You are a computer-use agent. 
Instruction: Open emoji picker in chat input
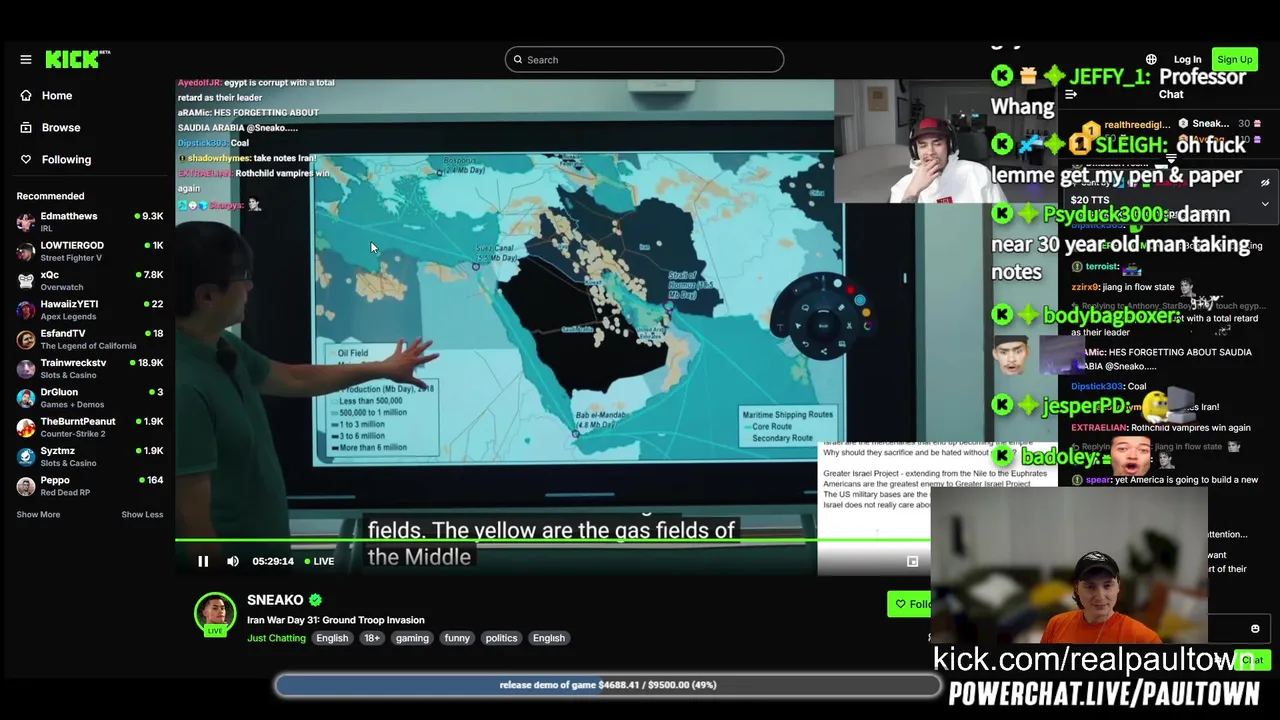[x=1255, y=629]
